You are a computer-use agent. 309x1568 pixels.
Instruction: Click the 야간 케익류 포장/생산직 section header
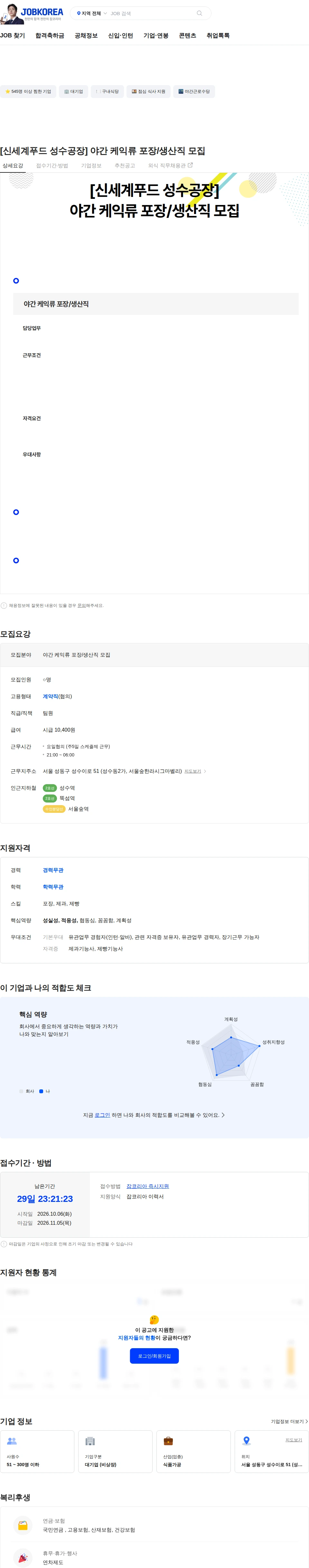pos(156,304)
